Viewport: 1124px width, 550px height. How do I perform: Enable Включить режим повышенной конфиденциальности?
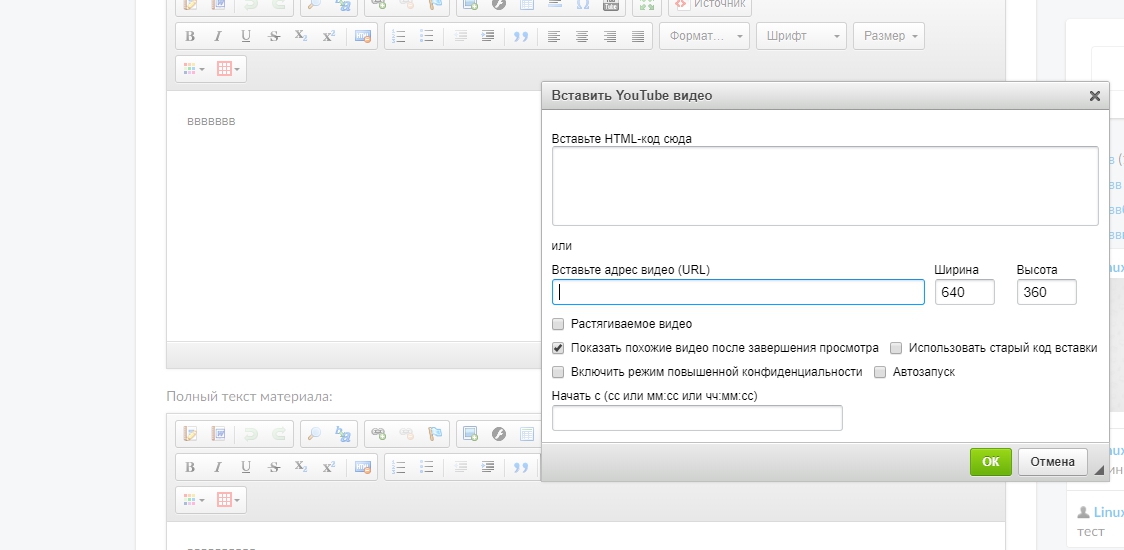[558, 372]
